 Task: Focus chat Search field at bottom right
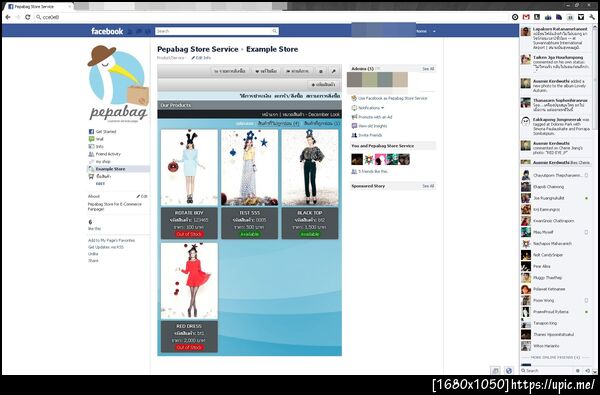click(546, 371)
